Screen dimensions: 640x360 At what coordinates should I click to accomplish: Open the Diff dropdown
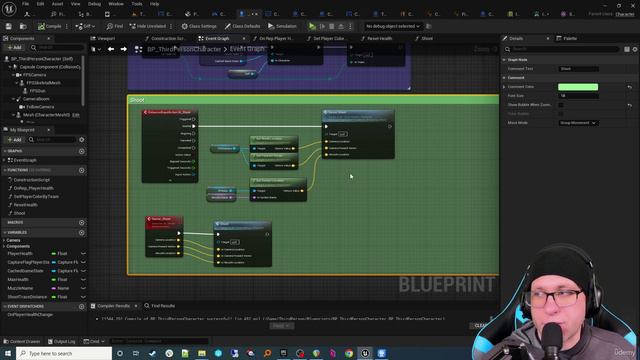tap(85, 26)
